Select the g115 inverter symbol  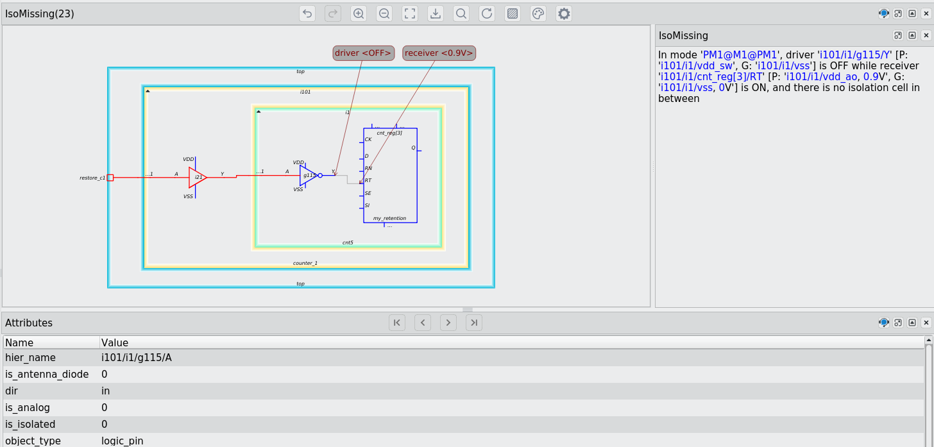coord(310,176)
